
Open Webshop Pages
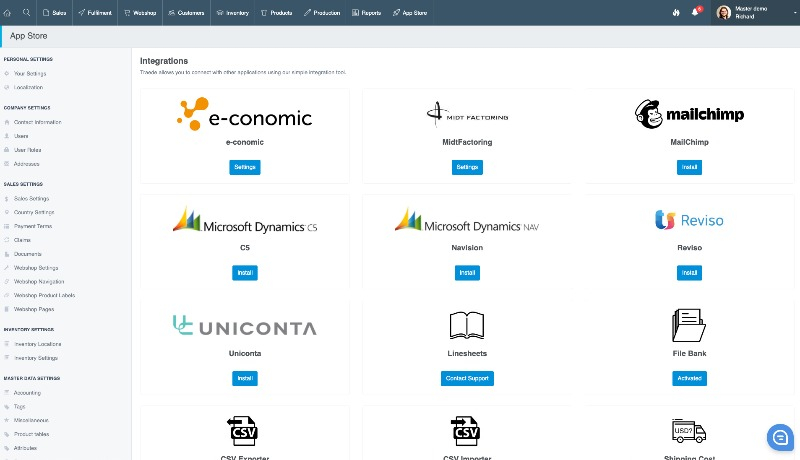click(x=34, y=309)
